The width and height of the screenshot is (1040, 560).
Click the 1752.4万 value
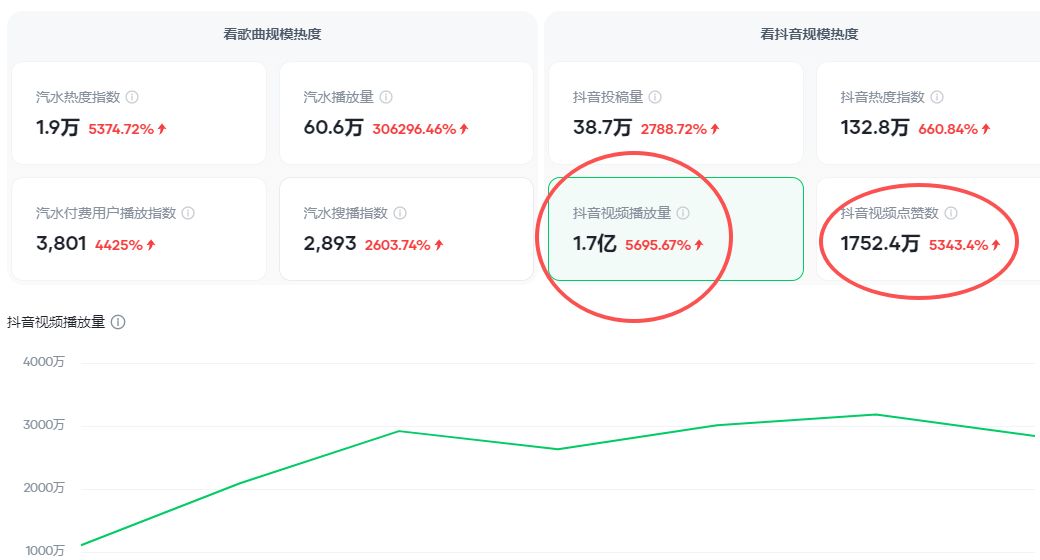880,244
